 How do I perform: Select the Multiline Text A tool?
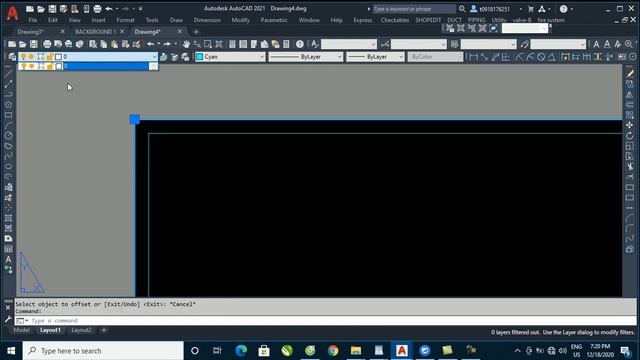pos(8,259)
